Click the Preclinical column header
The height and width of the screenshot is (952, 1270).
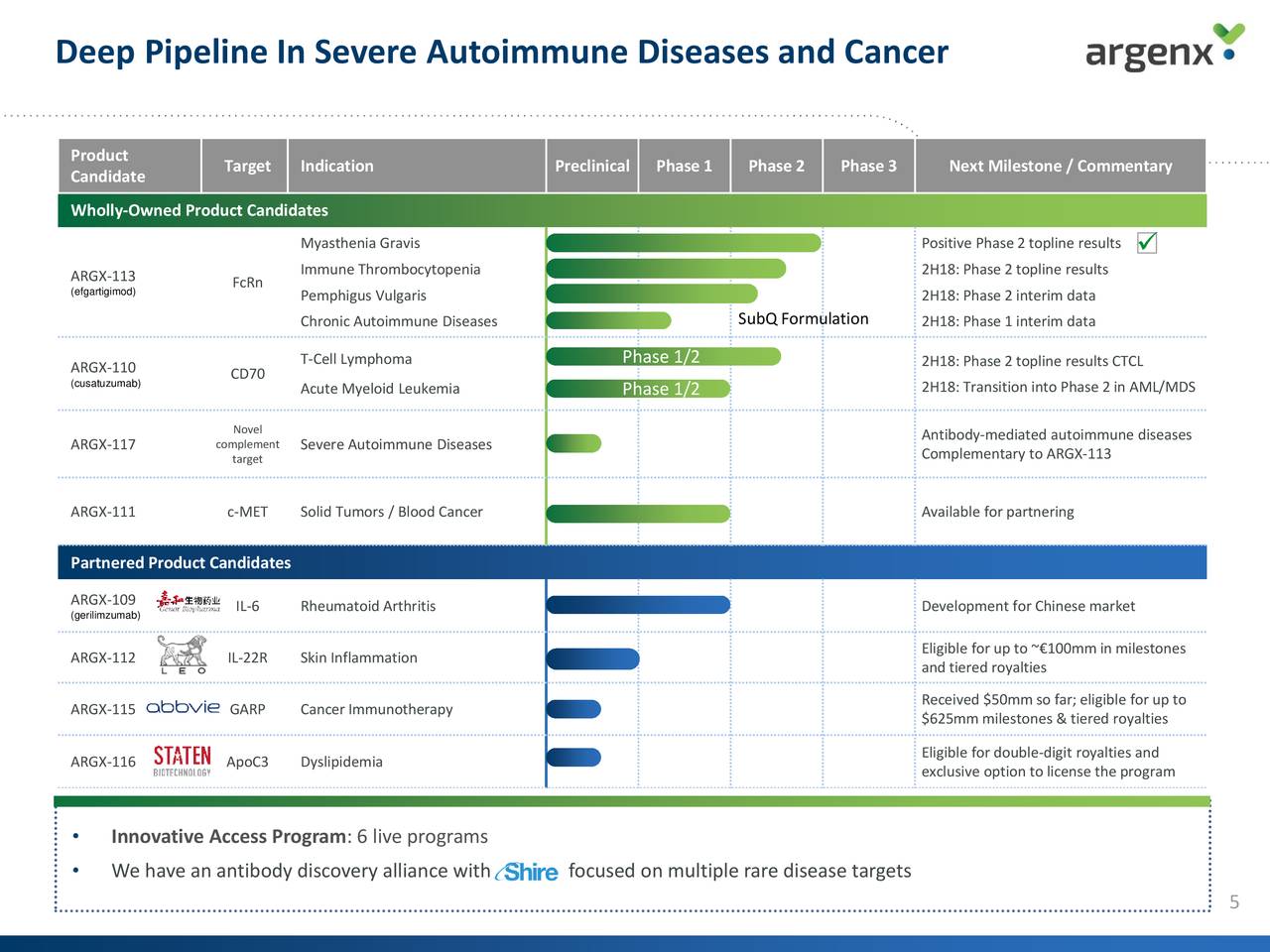(x=592, y=166)
